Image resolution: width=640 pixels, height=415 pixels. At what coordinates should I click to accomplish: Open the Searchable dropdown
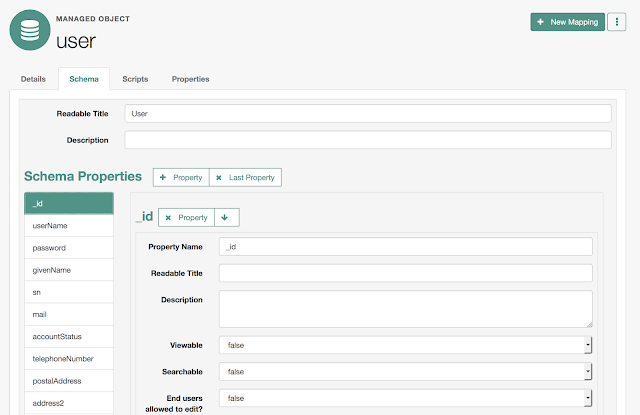[405, 372]
